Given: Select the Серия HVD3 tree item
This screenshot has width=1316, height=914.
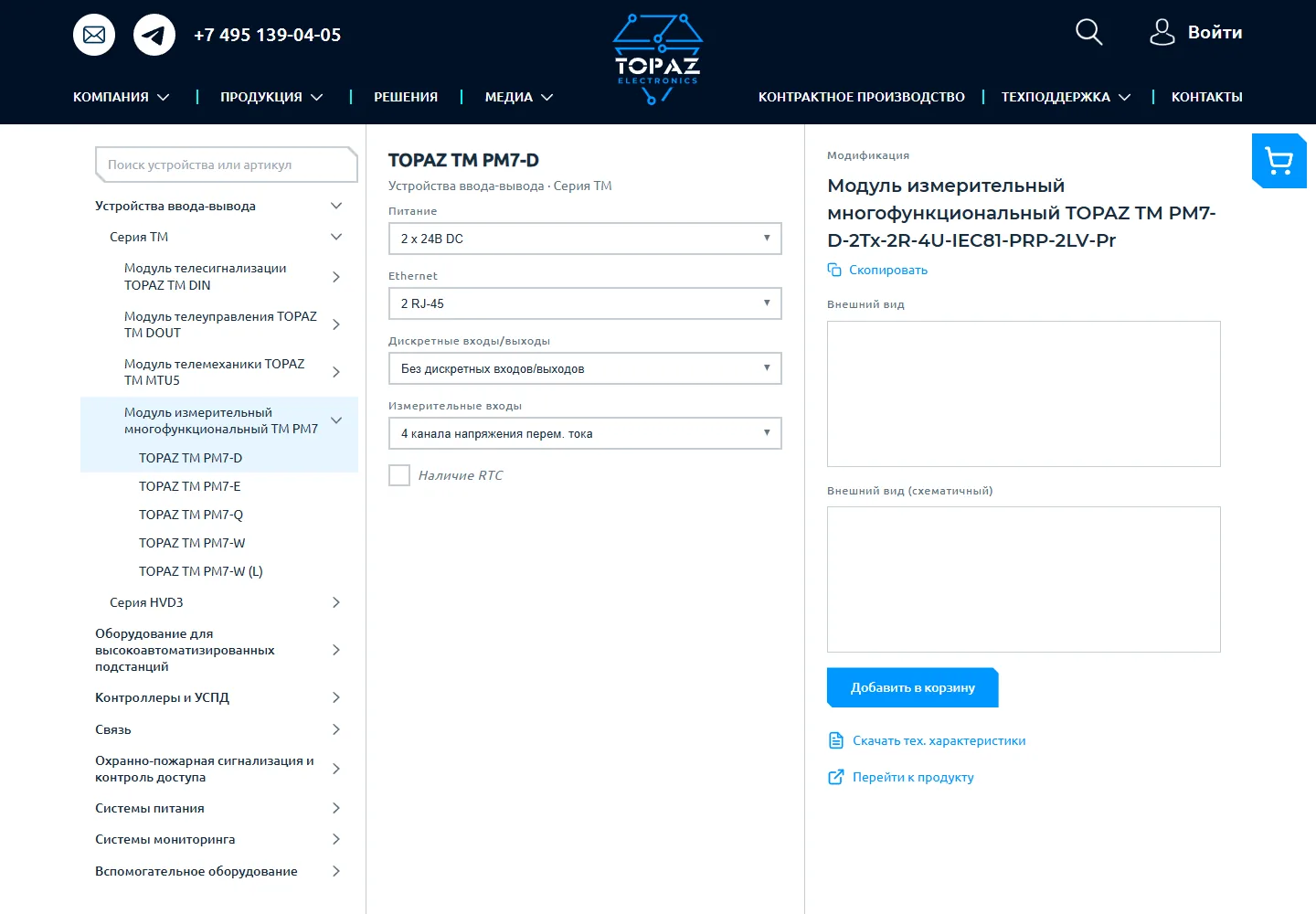Looking at the screenshot, I should click(146, 602).
